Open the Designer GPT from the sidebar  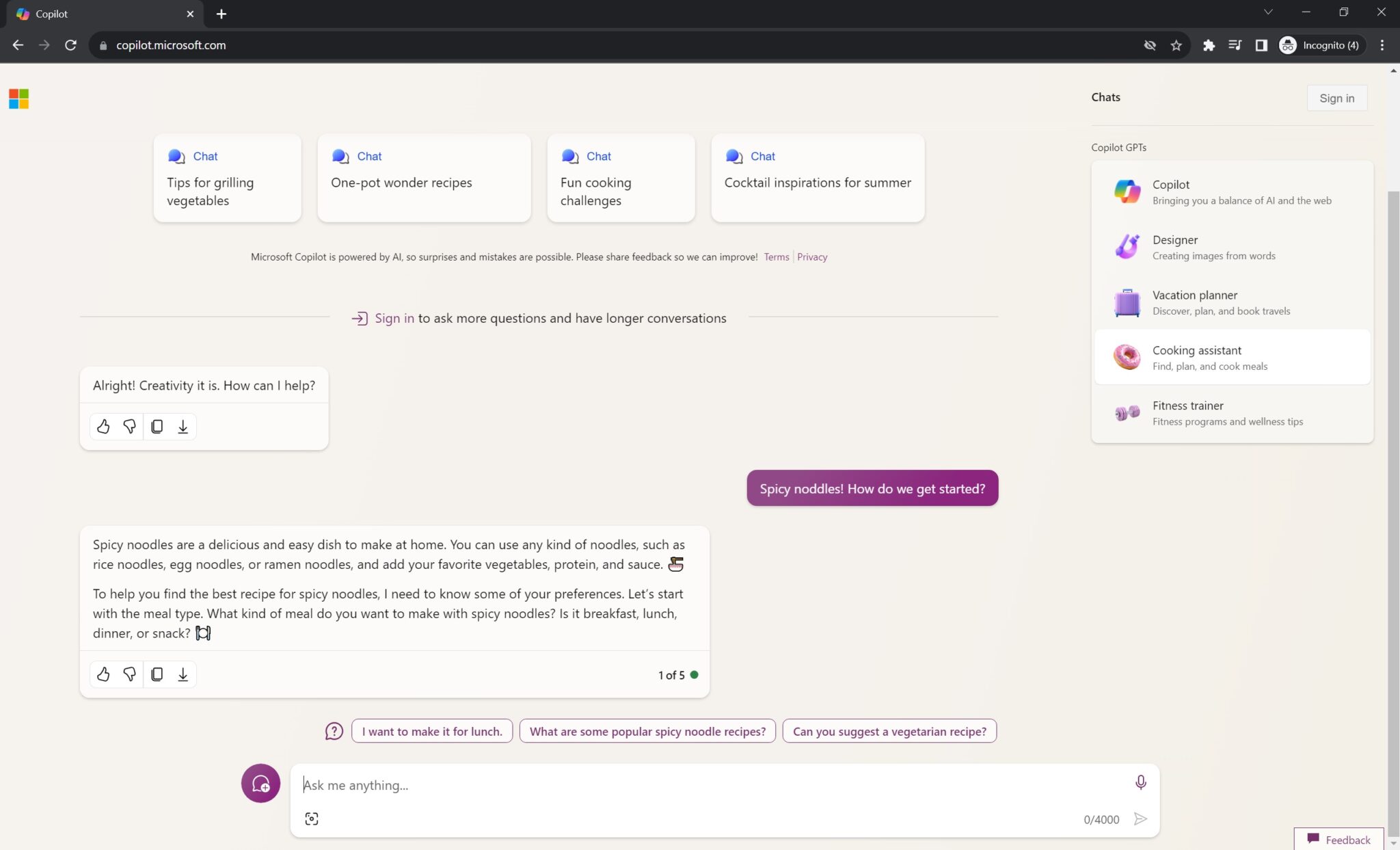1232,246
